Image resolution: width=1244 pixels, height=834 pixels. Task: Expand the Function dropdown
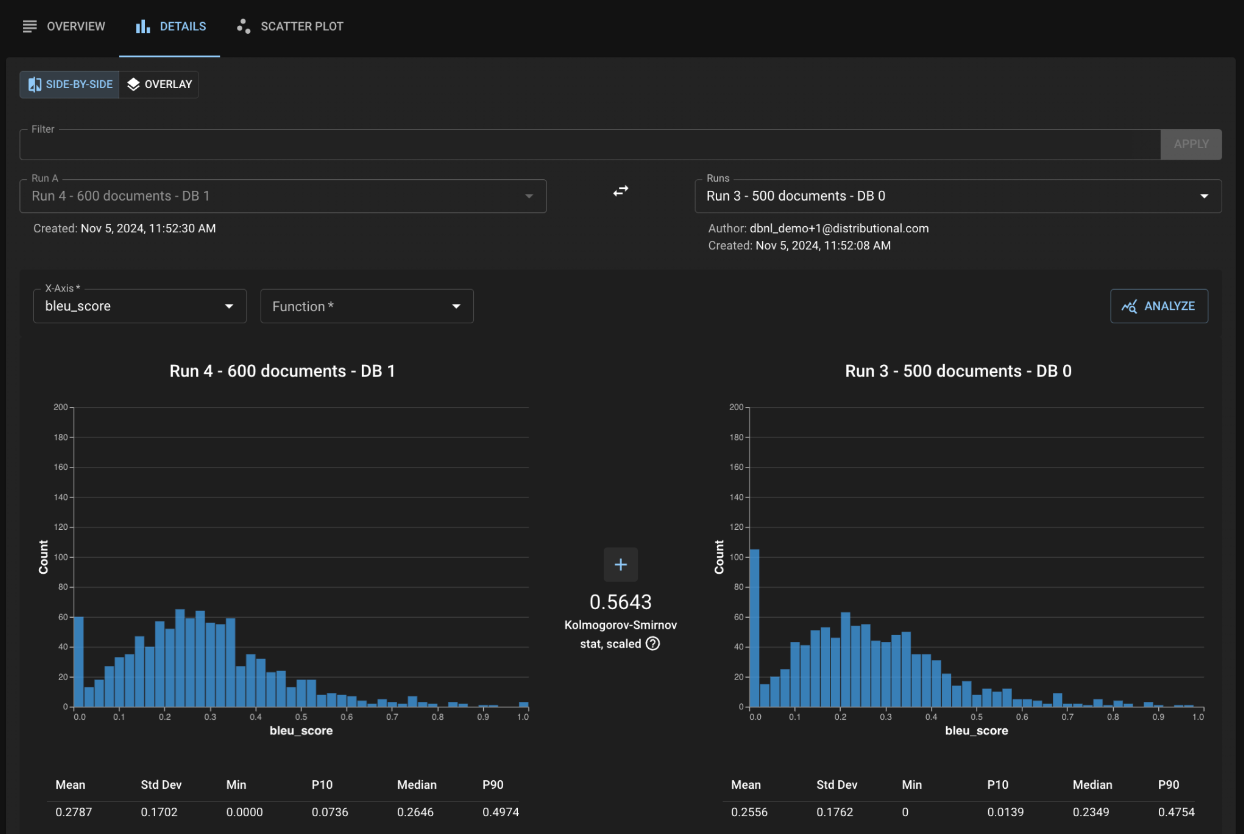click(366, 306)
